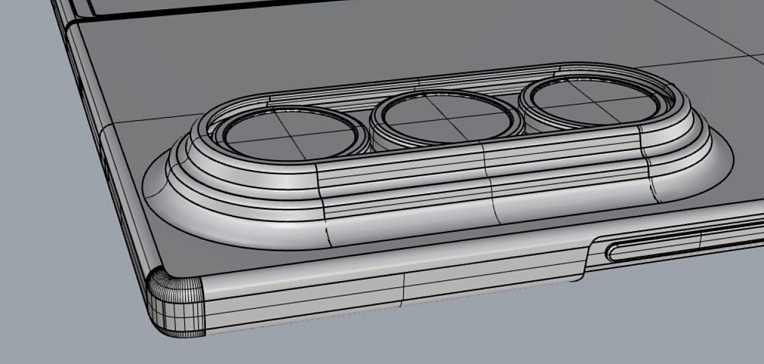Select the middle camera lens circle
This screenshot has height=364, width=764.
(447, 115)
